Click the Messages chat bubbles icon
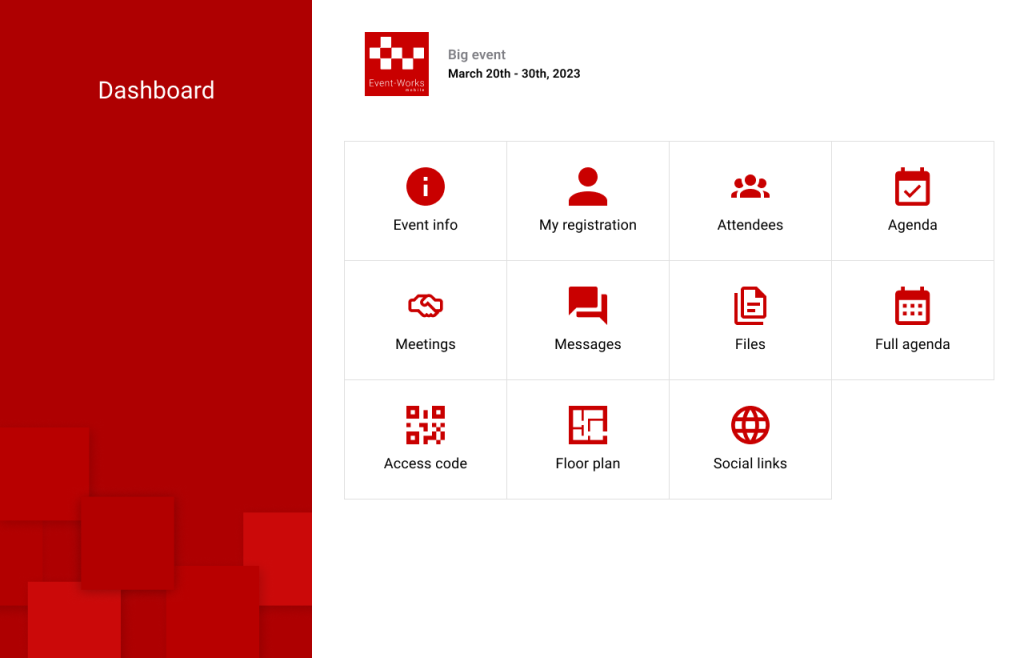 tap(588, 306)
